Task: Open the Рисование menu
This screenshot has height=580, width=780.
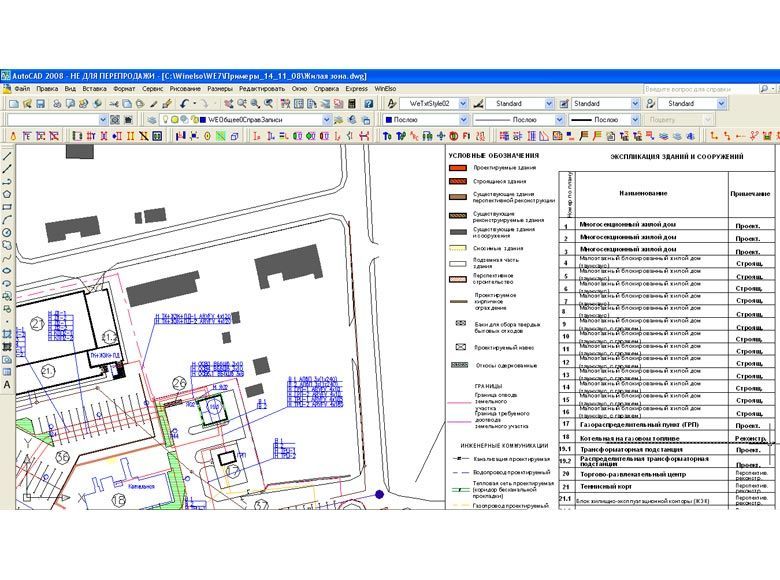Action: pyautogui.click(x=187, y=88)
